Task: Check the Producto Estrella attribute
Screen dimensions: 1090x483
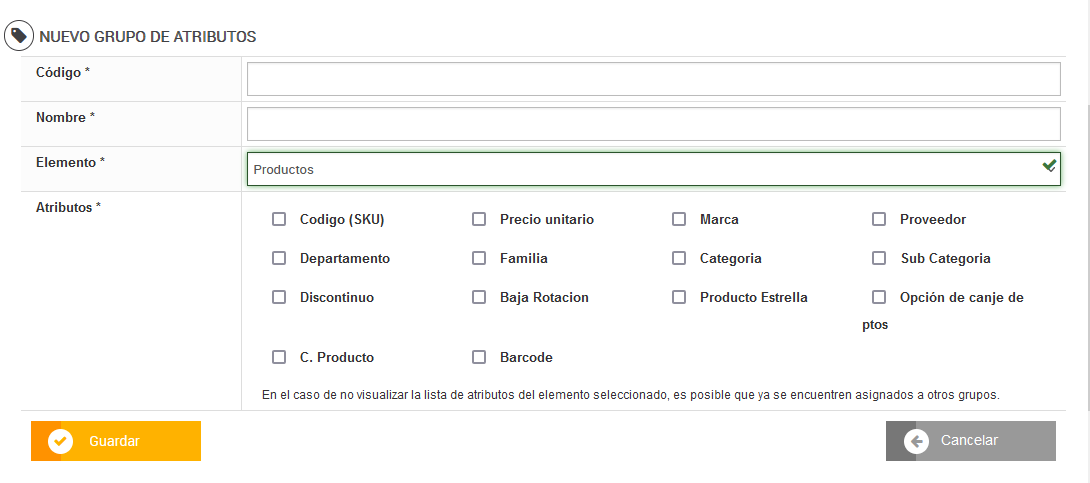Action: click(679, 297)
